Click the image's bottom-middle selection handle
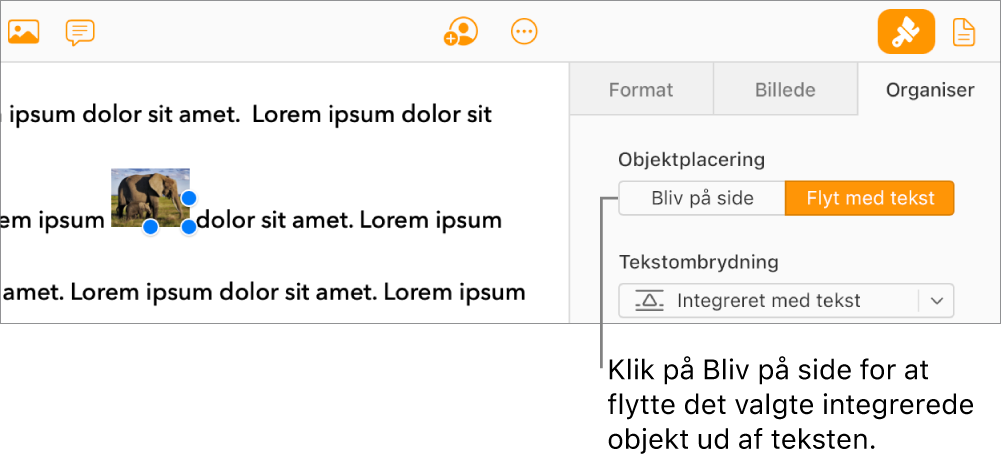Screen dimensions: 1001x467 pos(150,226)
